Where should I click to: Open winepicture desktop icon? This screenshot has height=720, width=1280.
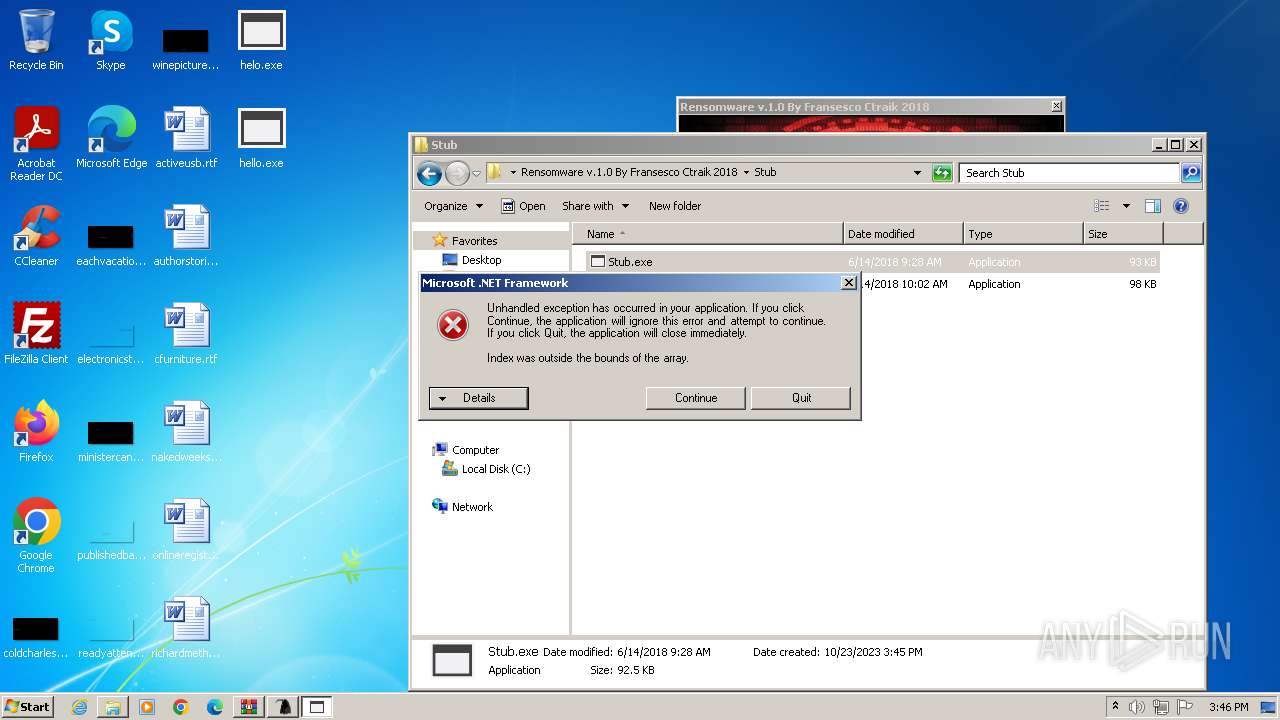186,48
